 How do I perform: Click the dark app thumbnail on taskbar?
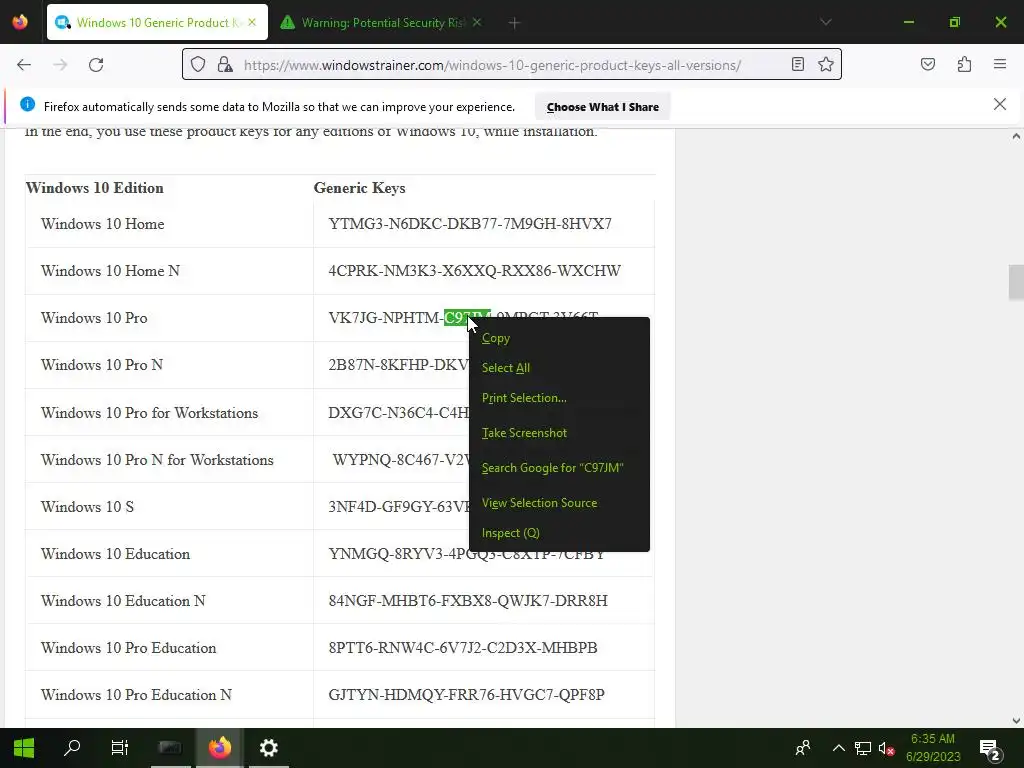tap(170, 747)
